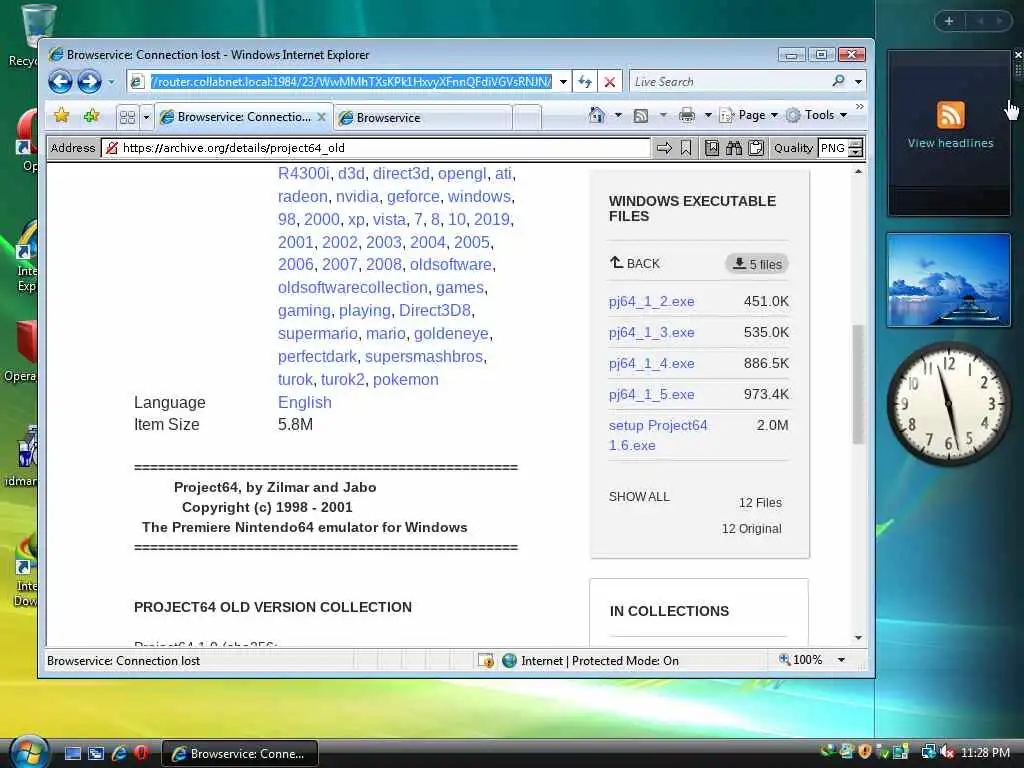Open the Live Search provider dropdown
Viewport: 1024px width, 768px height.
pyautogui.click(x=858, y=82)
